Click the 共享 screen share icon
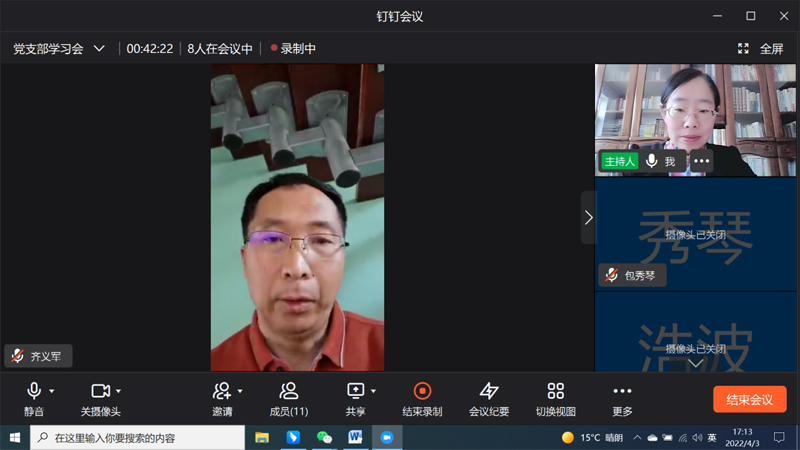 [355, 391]
